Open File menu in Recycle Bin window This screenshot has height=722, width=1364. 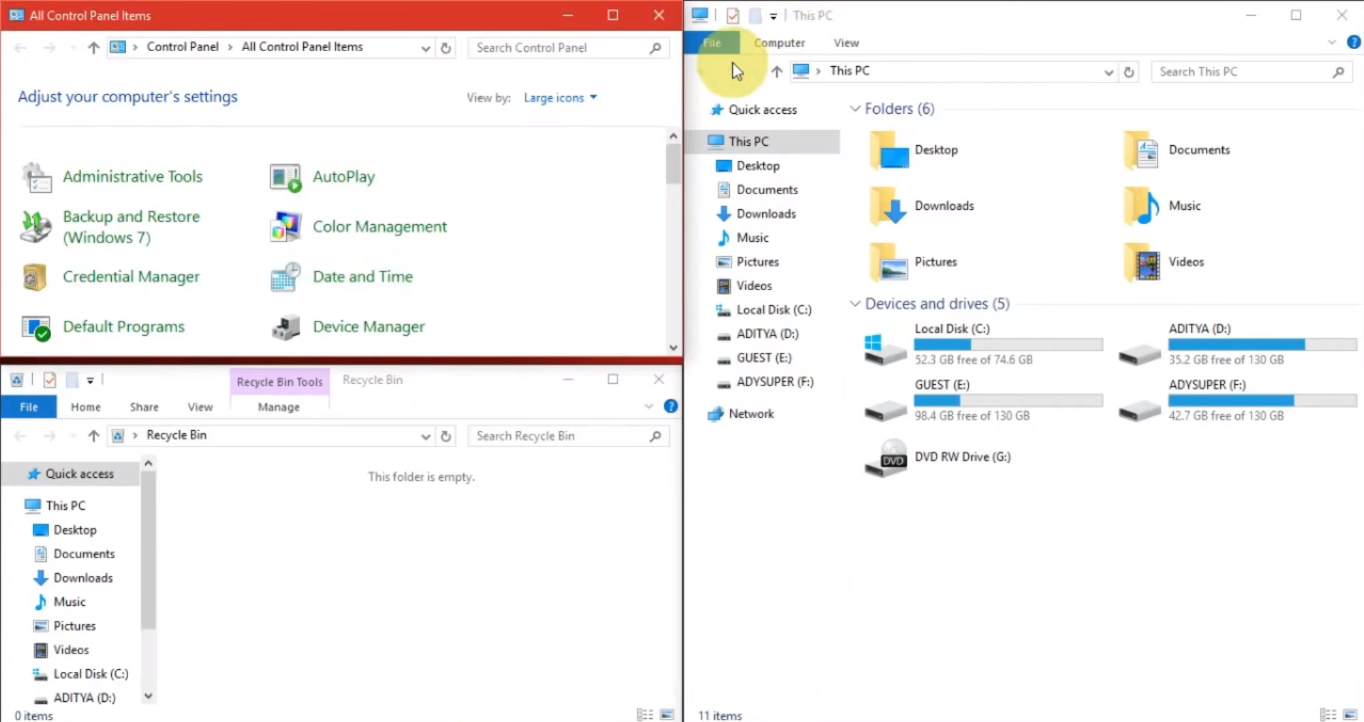(x=29, y=407)
